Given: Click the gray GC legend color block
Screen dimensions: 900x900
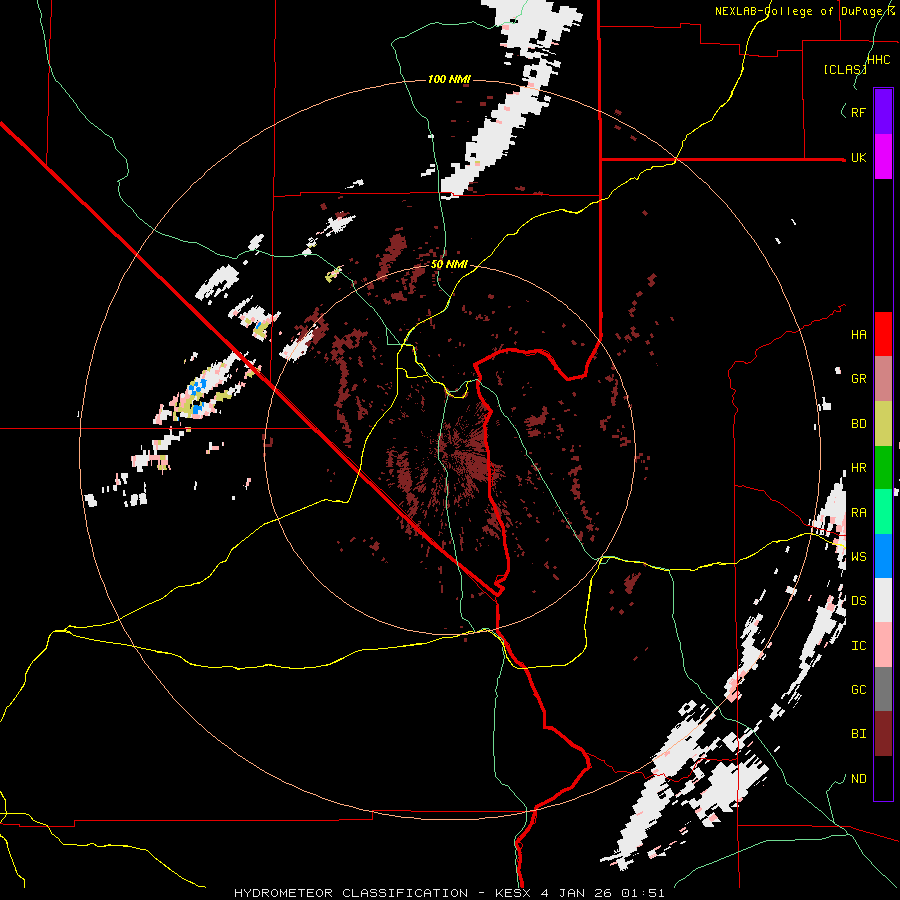Looking at the screenshot, I should tap(883, 689).
